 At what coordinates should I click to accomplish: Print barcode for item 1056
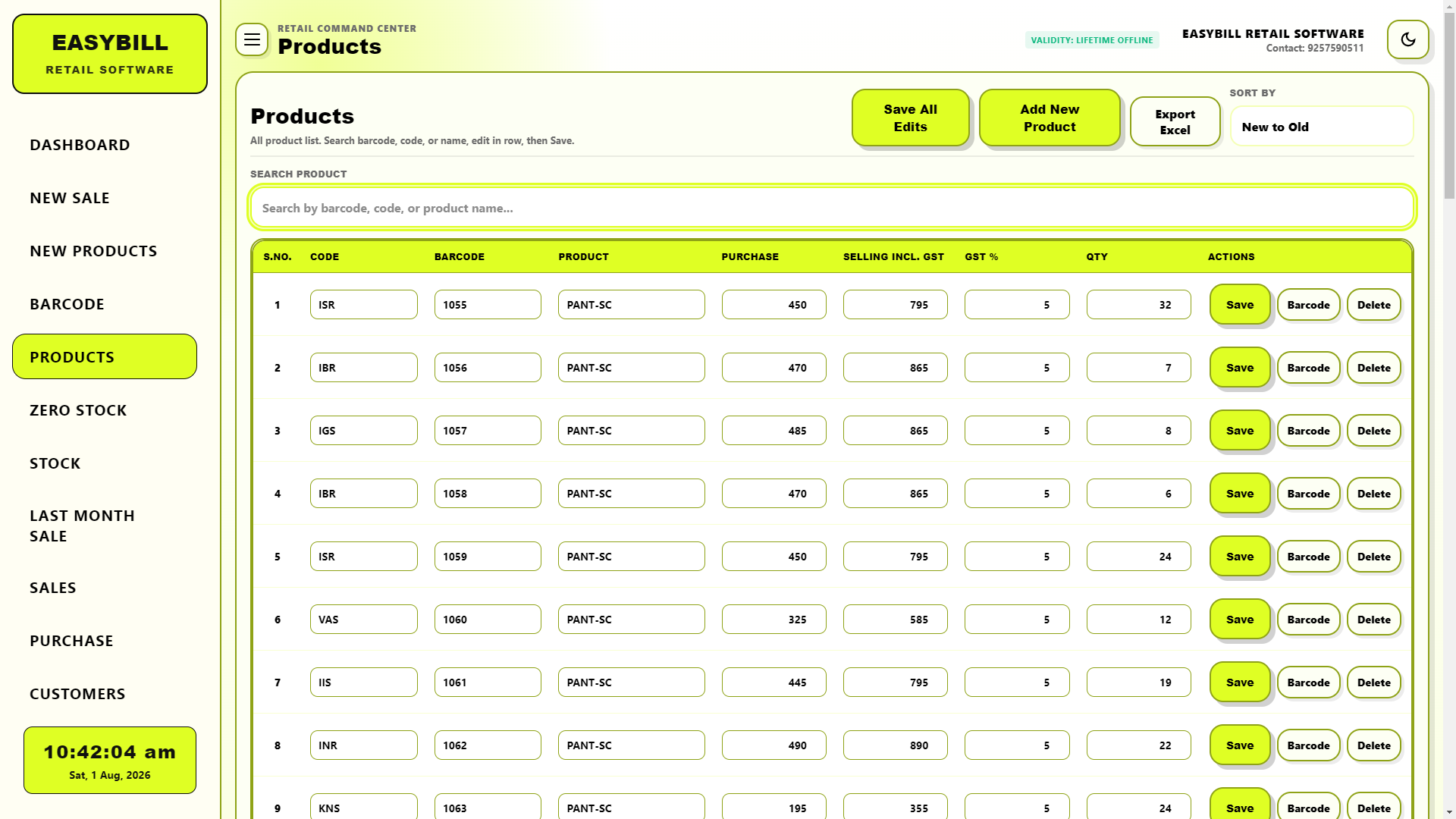(x=1308, y=368)
